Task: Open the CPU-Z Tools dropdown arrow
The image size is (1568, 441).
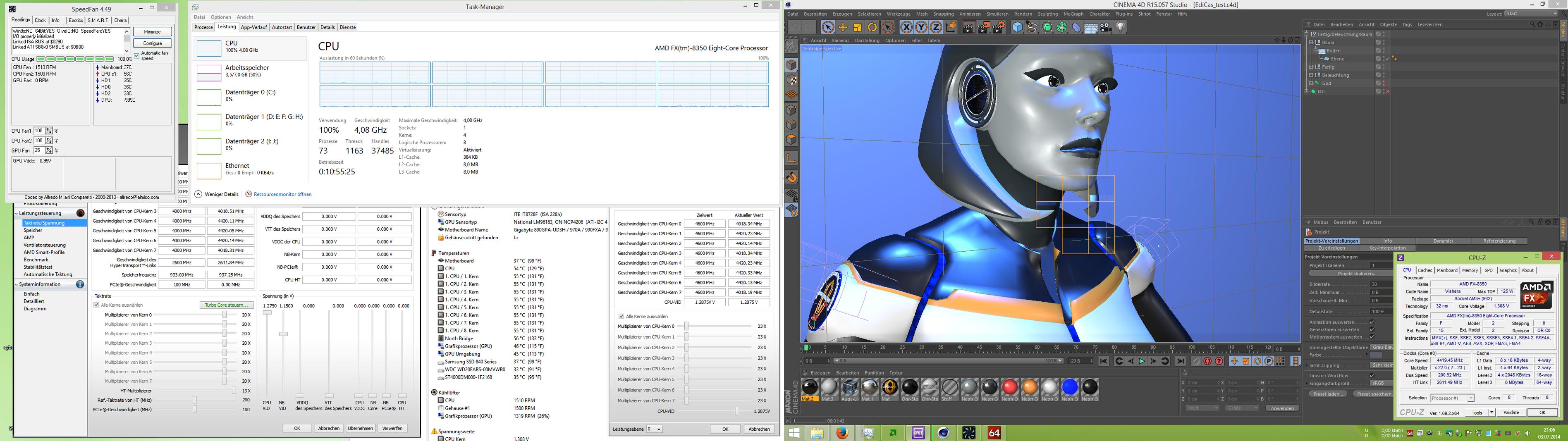Action: click(x=1492, y=412)
